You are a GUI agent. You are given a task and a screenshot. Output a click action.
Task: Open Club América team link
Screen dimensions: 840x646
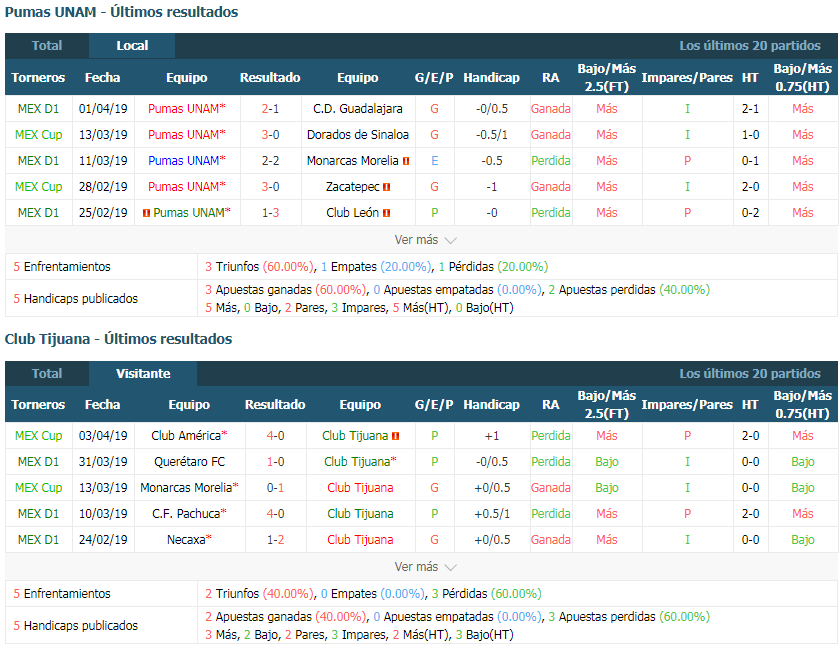point(189,435)
